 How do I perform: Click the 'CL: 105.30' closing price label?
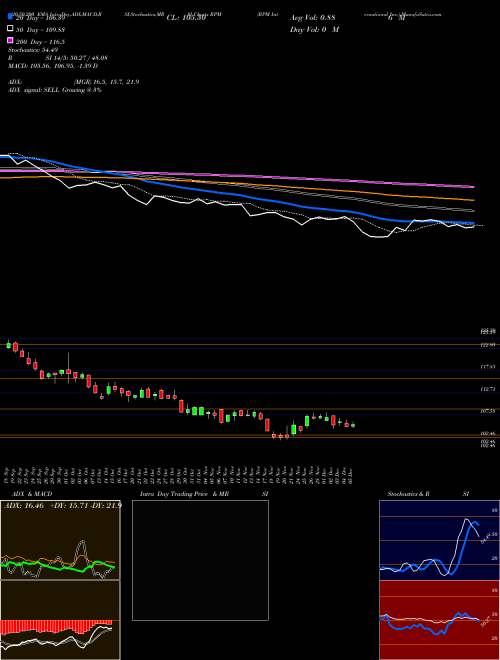tap(186, 18)
